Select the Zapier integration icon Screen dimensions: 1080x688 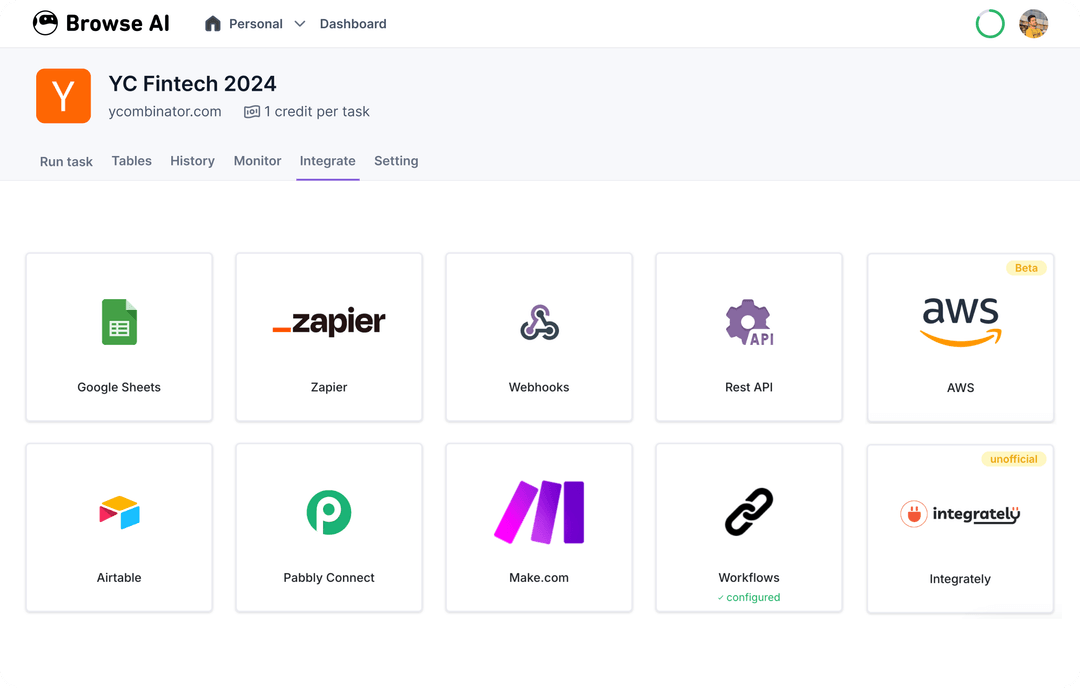tap(328, 322)
